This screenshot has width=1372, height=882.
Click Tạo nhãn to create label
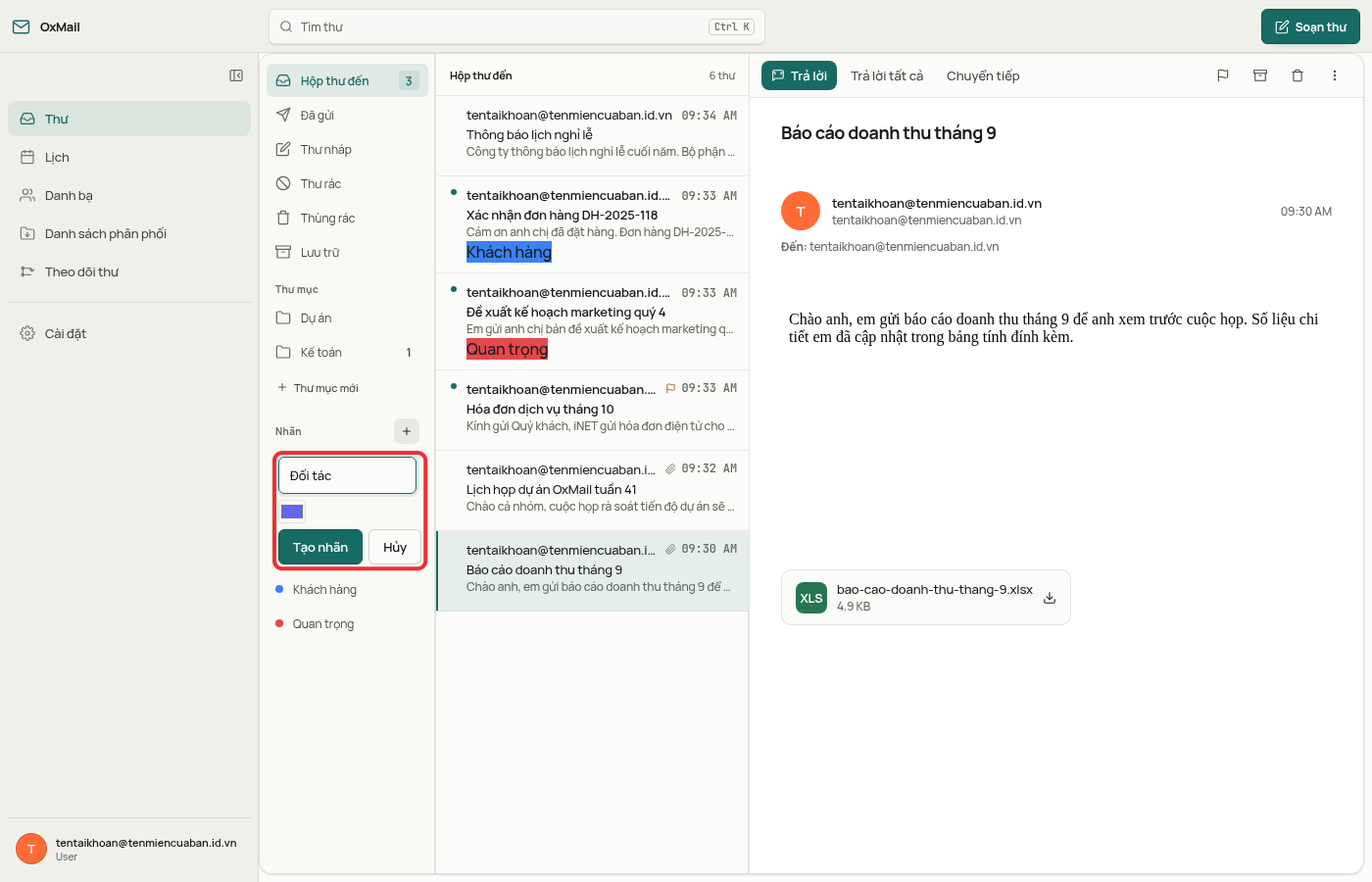pyautogui.click(x=320, y=547)
